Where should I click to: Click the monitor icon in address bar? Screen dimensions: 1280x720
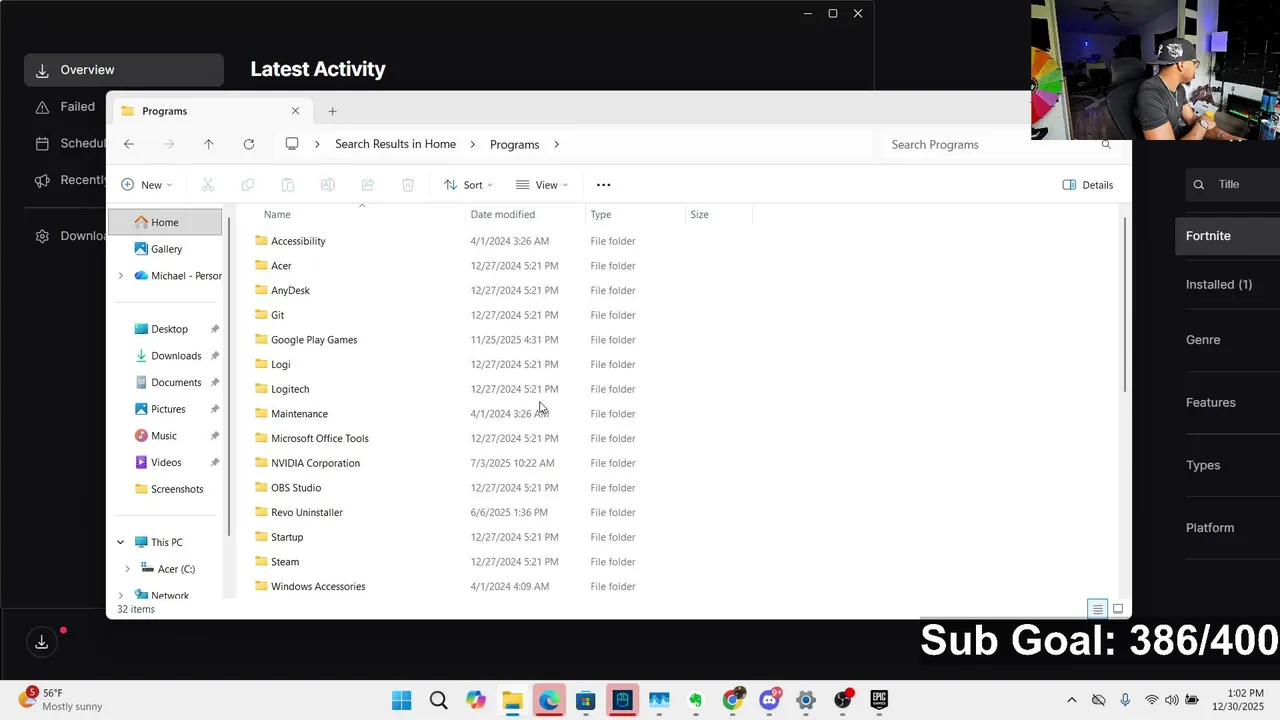click(292, 144)
